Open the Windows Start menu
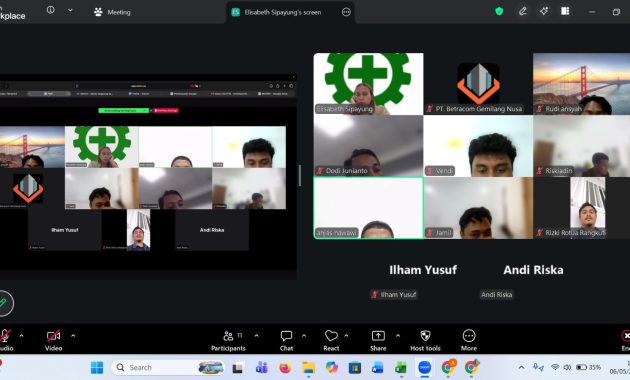The width and height of the screenshot is (630, 380). 97,368
